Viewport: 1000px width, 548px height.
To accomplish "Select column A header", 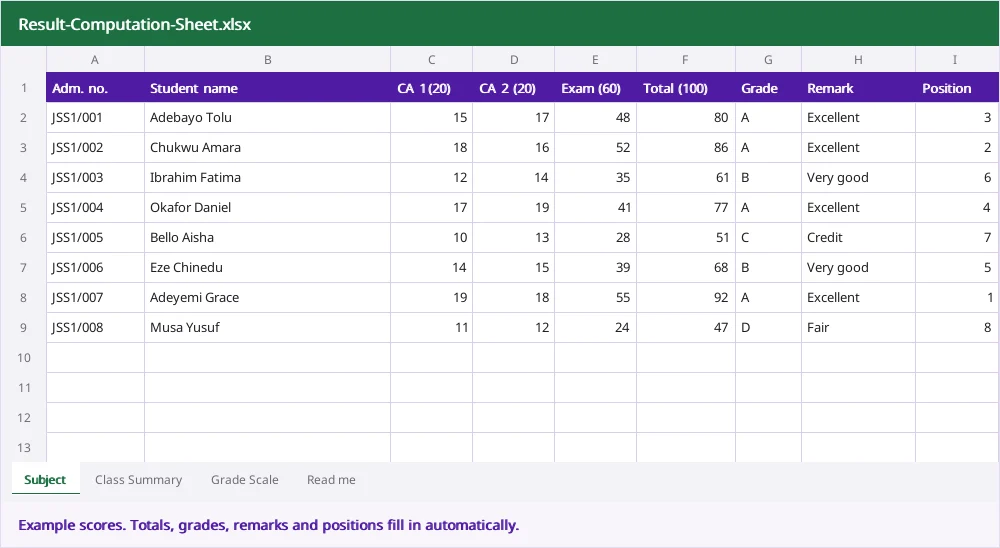I will [95, 59].
